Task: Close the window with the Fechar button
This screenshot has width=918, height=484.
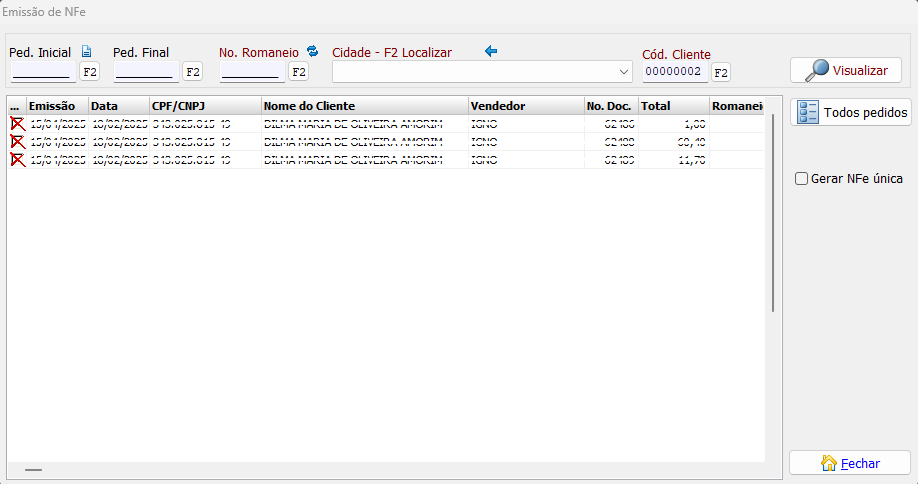Action: tap(849, 463)
